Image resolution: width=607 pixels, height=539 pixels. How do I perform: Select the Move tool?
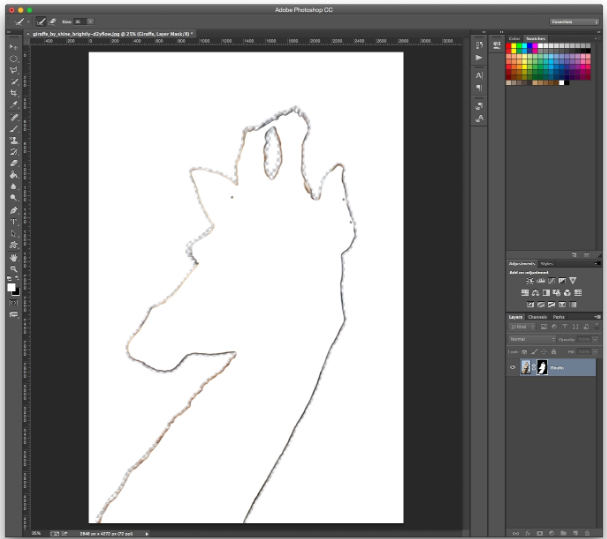pyautogui.click(x=14, y=47)
